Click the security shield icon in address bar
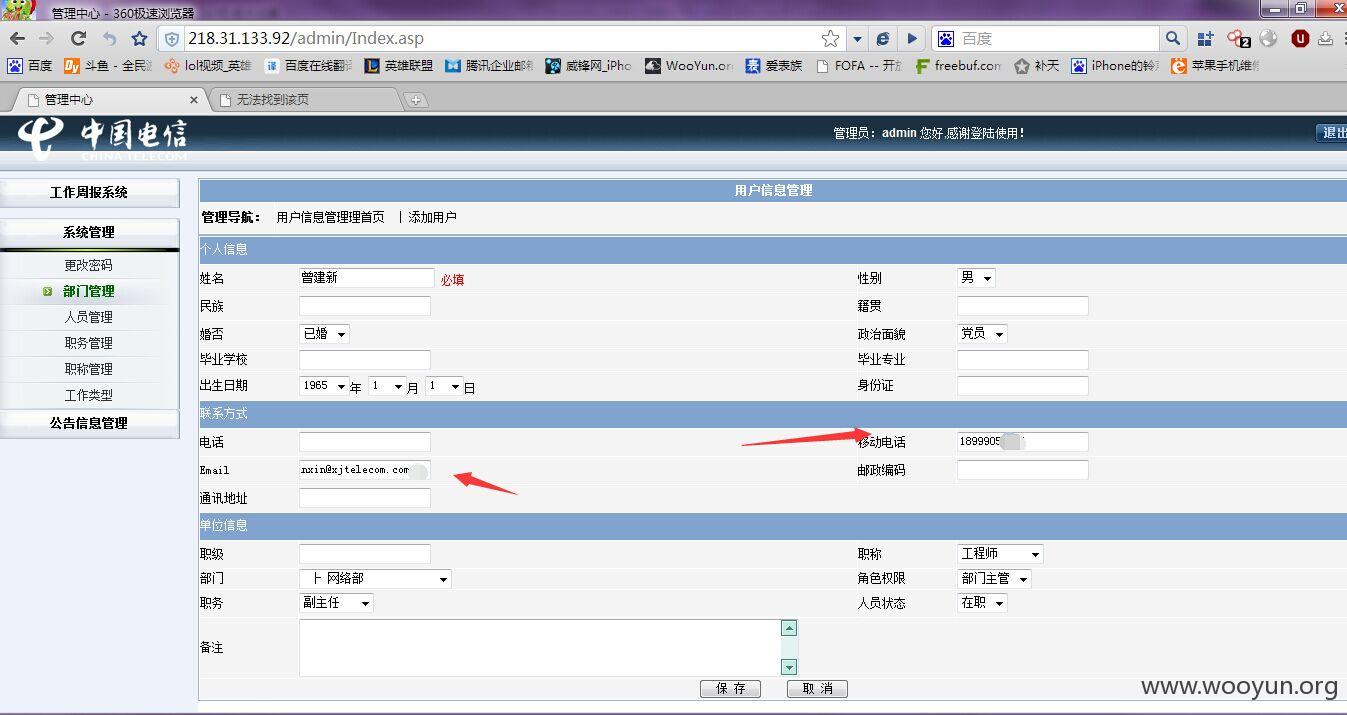The image size is (1347, 715). [x=172, y=39]
